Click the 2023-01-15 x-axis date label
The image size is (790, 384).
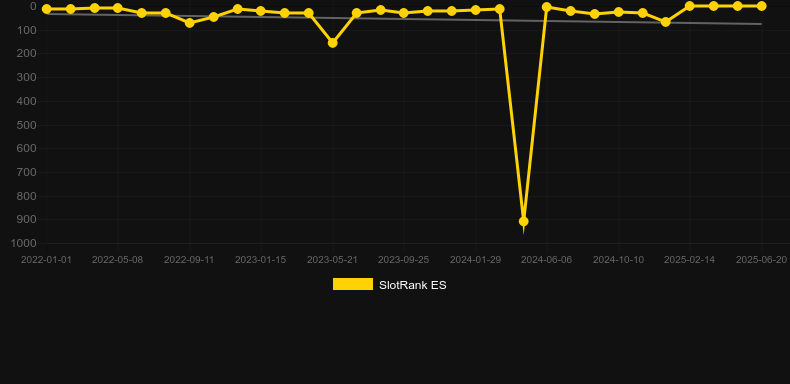(260, 260)
